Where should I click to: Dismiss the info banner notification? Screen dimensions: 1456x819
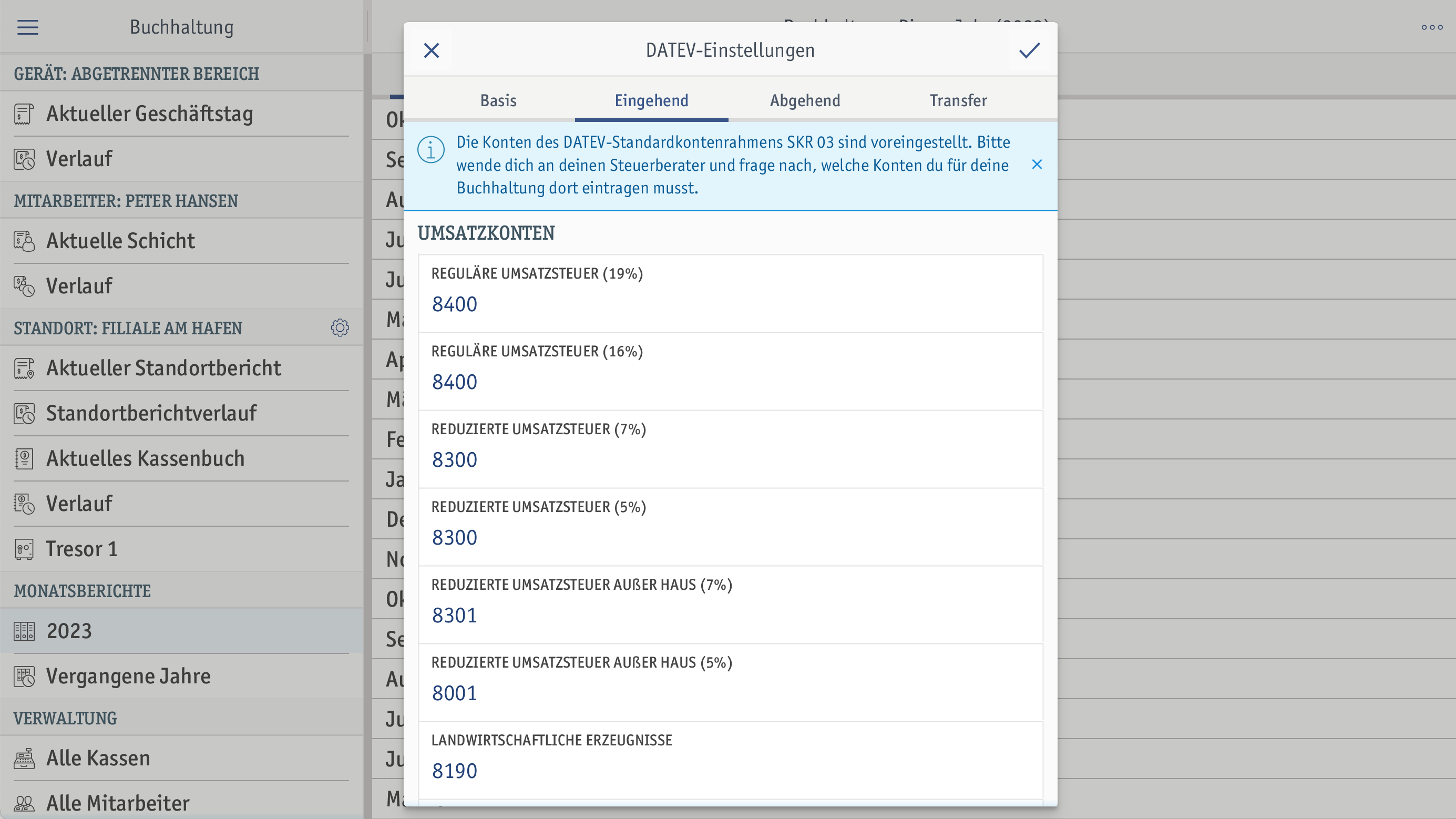pyautogui.click(x=1037, y=165)
